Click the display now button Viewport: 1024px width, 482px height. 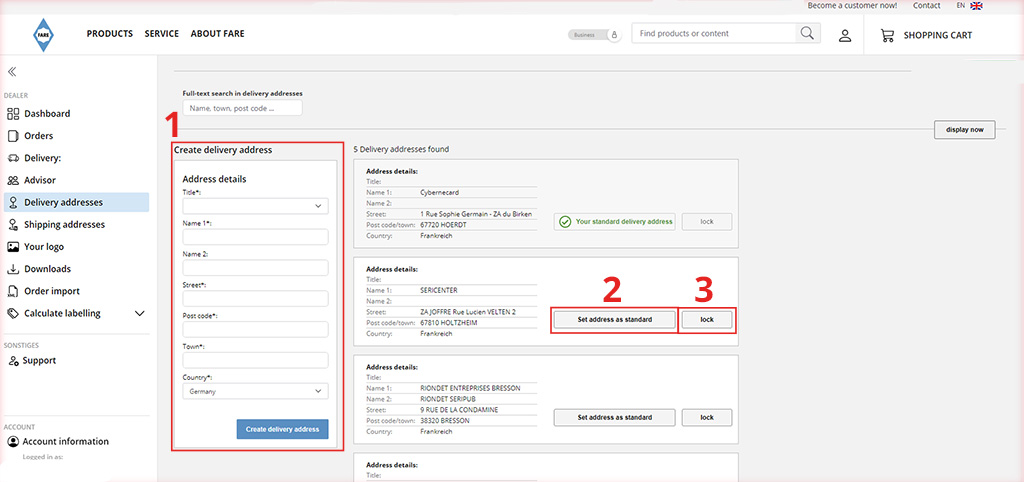pyautogui.click(x=965, y=130)
